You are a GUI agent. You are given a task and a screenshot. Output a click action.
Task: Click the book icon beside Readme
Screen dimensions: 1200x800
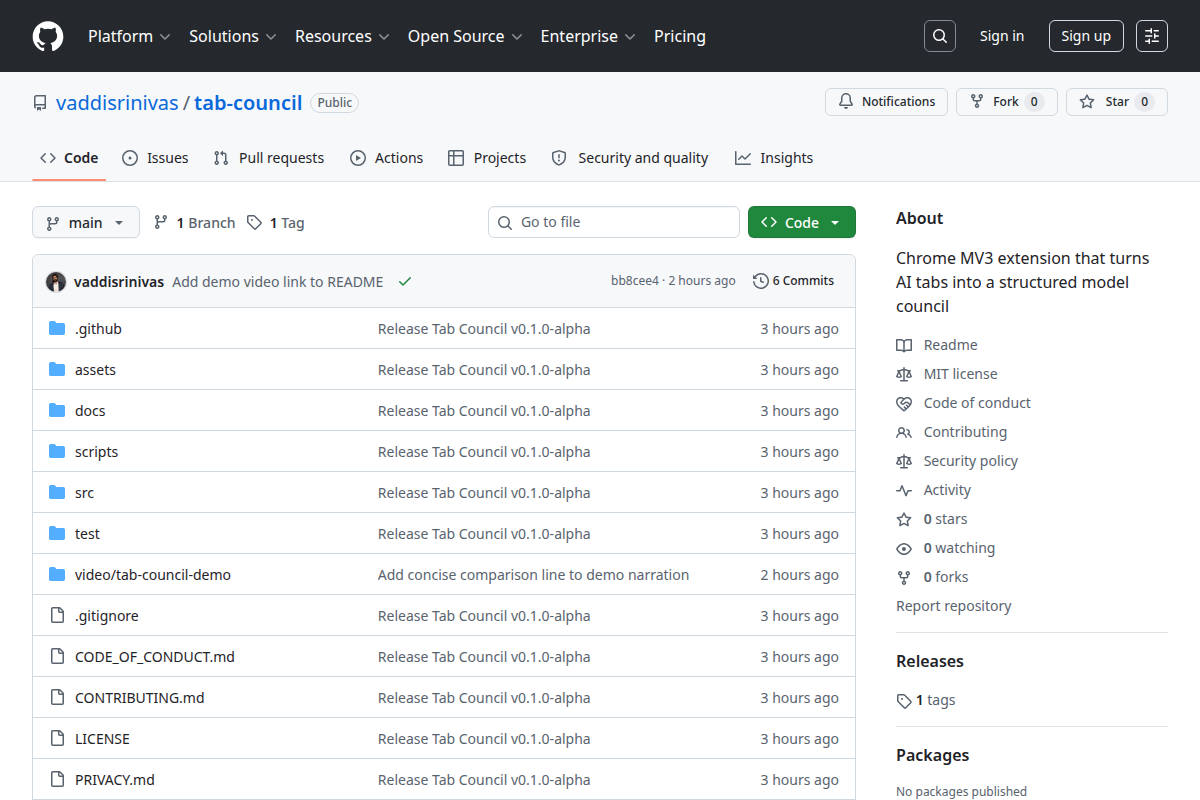click(904, 345)
